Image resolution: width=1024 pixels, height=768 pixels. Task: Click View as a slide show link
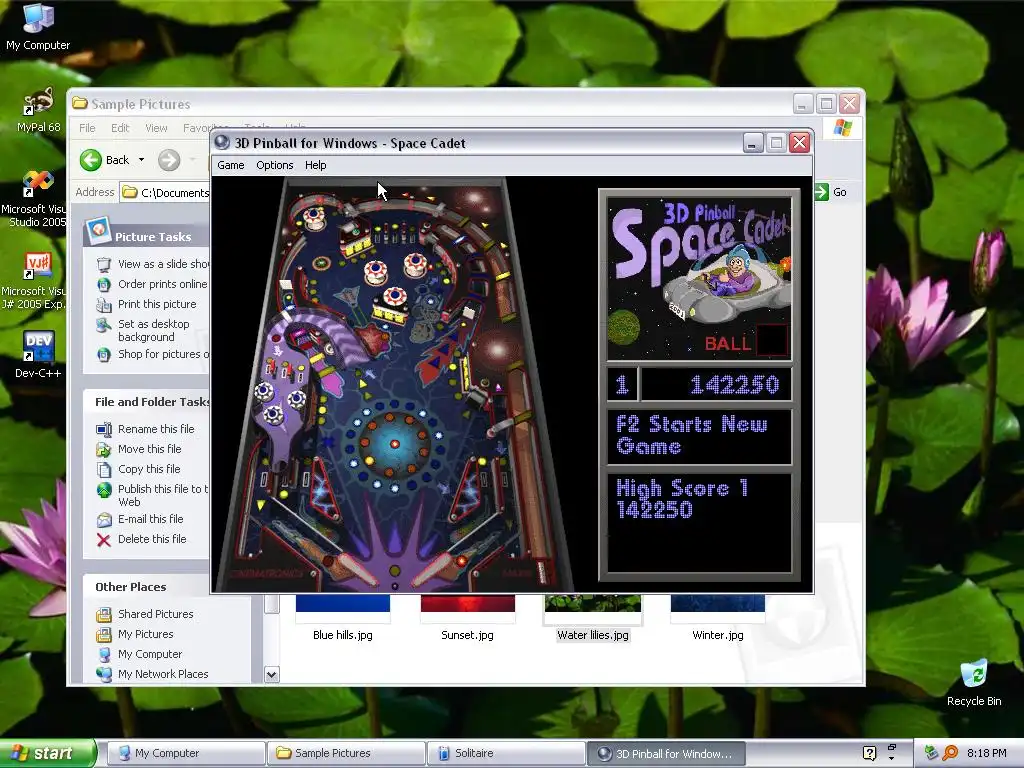coord(163,264)
